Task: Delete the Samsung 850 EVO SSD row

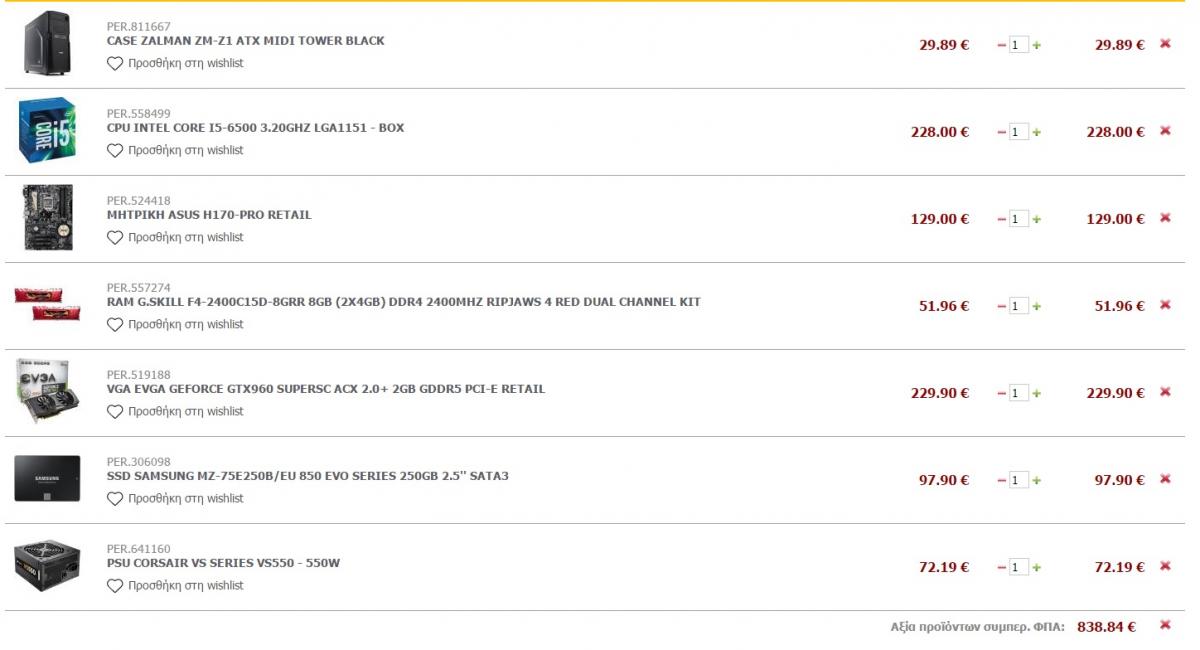Action: (1165, 479)
